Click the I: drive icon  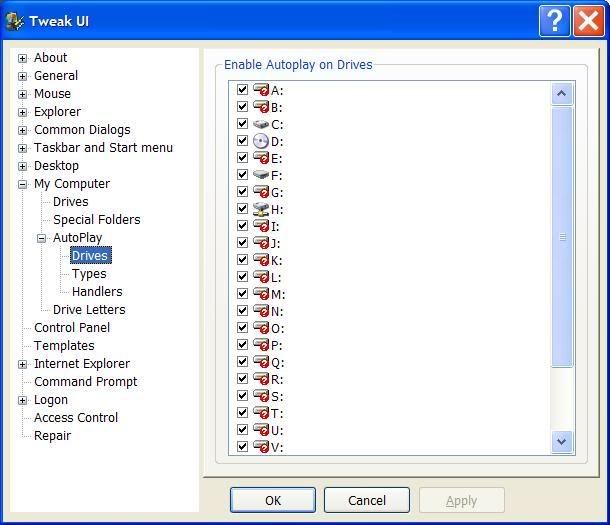[x=261, y=226]
